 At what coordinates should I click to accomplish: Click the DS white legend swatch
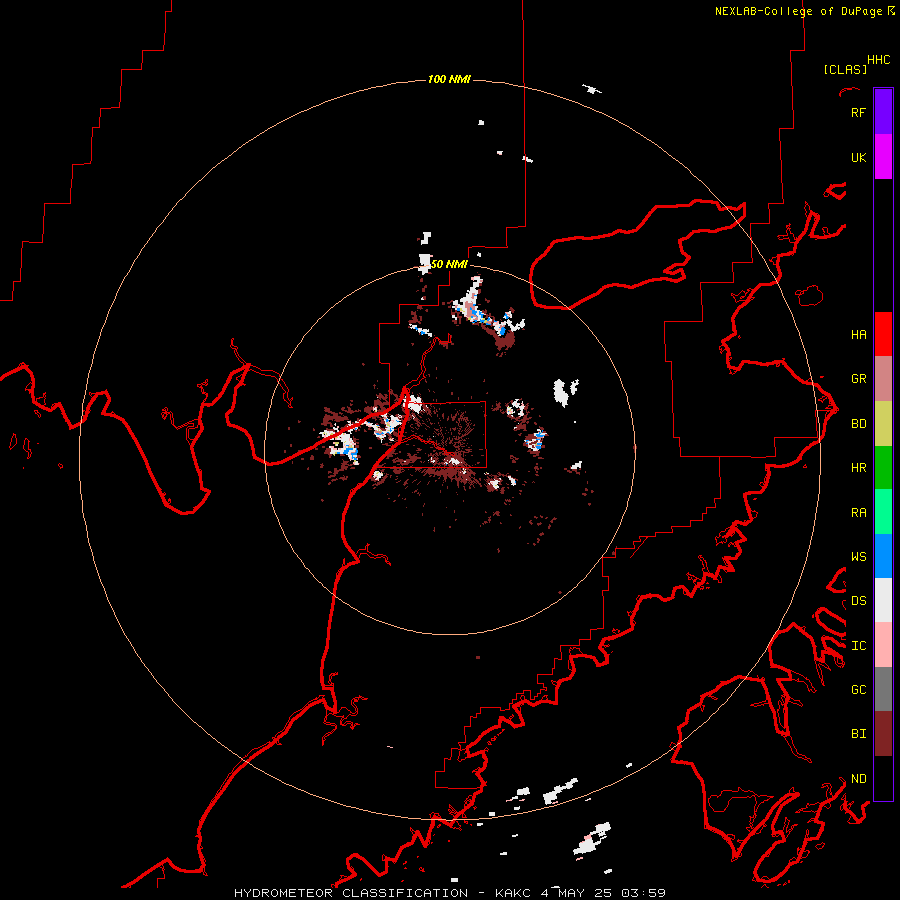tap(883, 600)
